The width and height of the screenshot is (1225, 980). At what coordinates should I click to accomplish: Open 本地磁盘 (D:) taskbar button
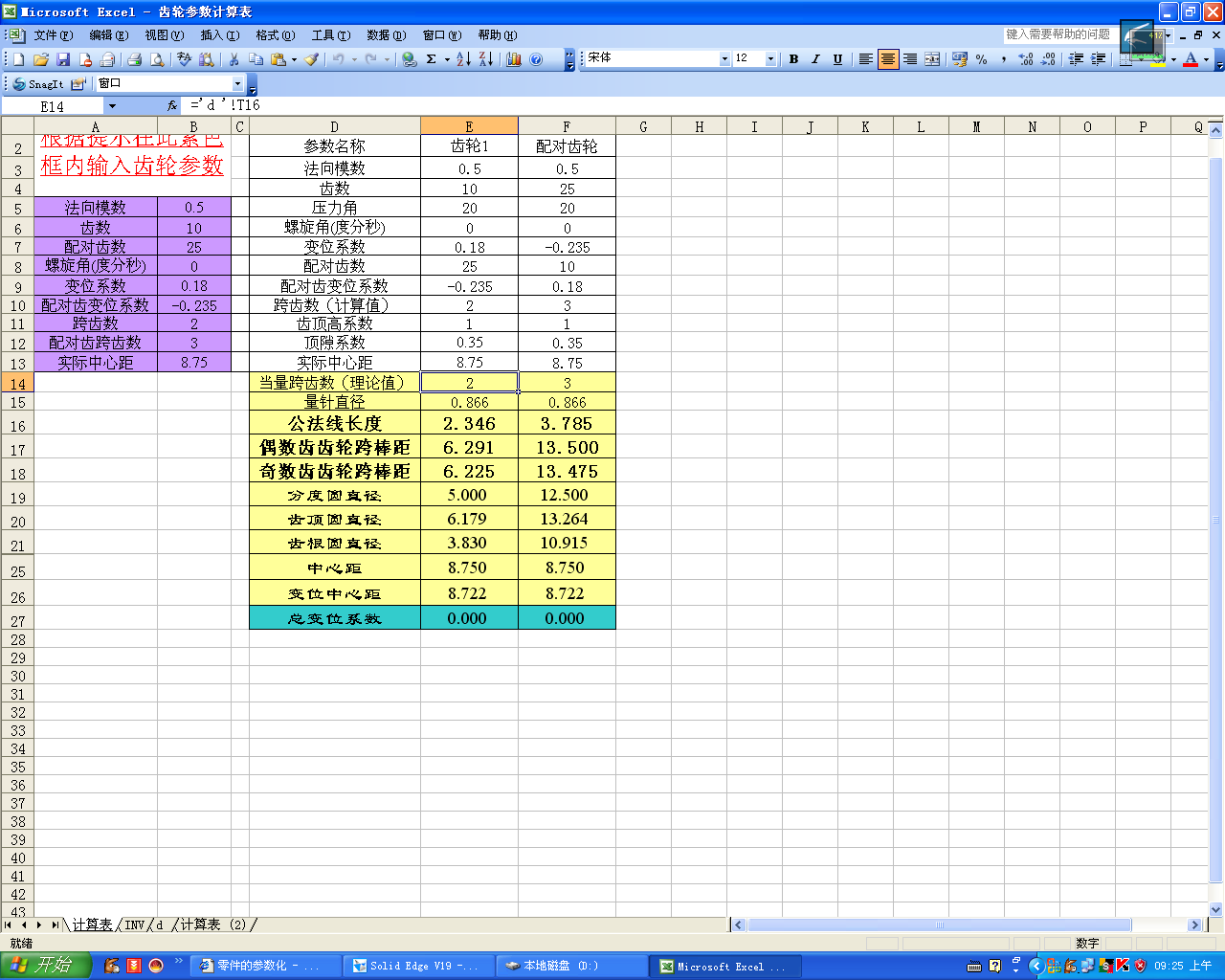pos(571,967)
